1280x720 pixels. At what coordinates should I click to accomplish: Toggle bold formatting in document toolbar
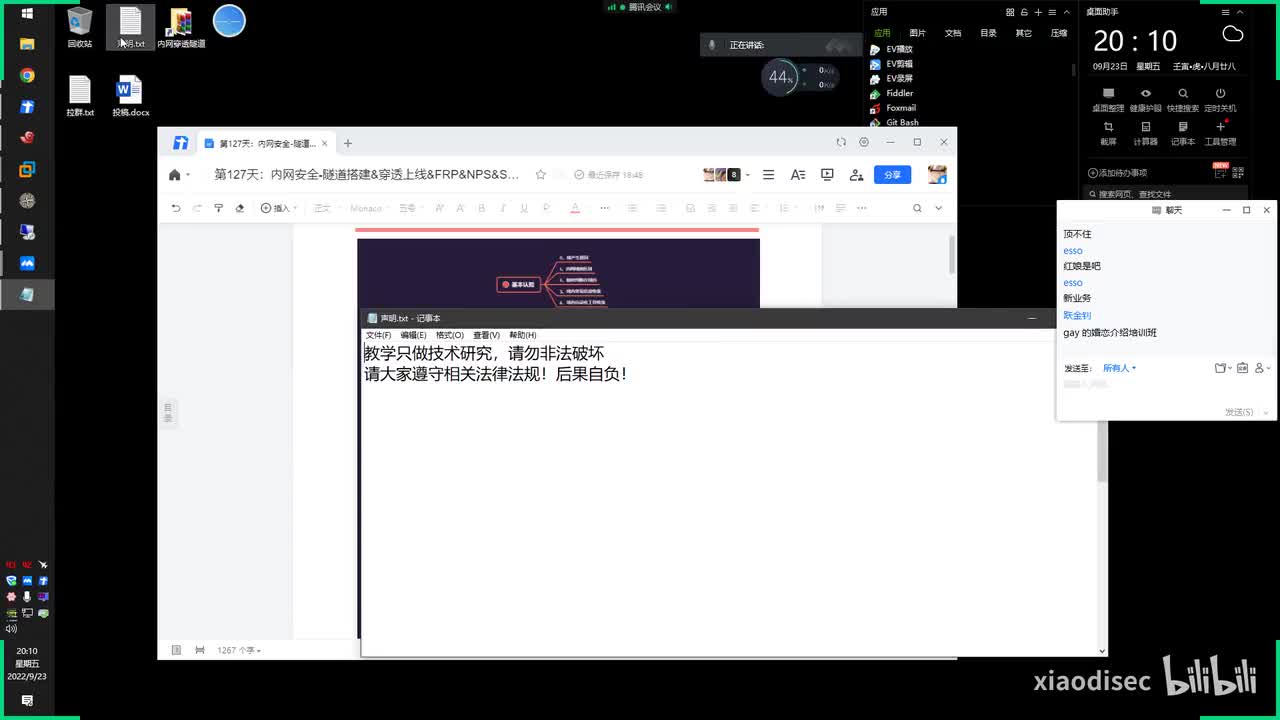pyautogui.click(x=482, y=208)
